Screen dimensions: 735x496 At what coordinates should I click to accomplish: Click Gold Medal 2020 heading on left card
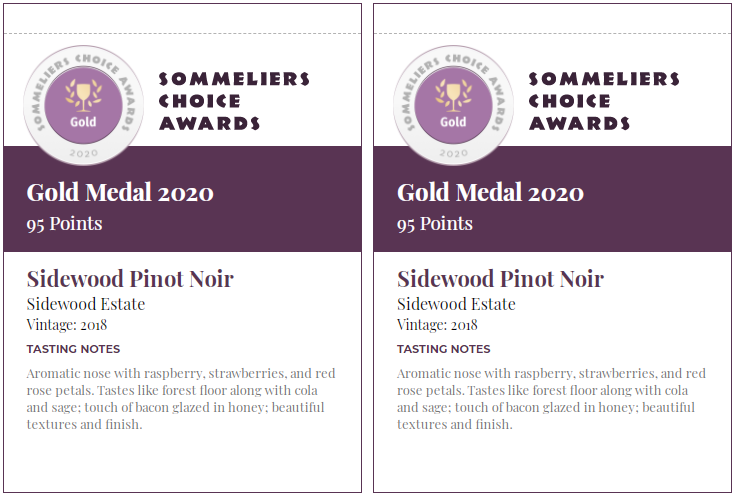coord(120,192)
